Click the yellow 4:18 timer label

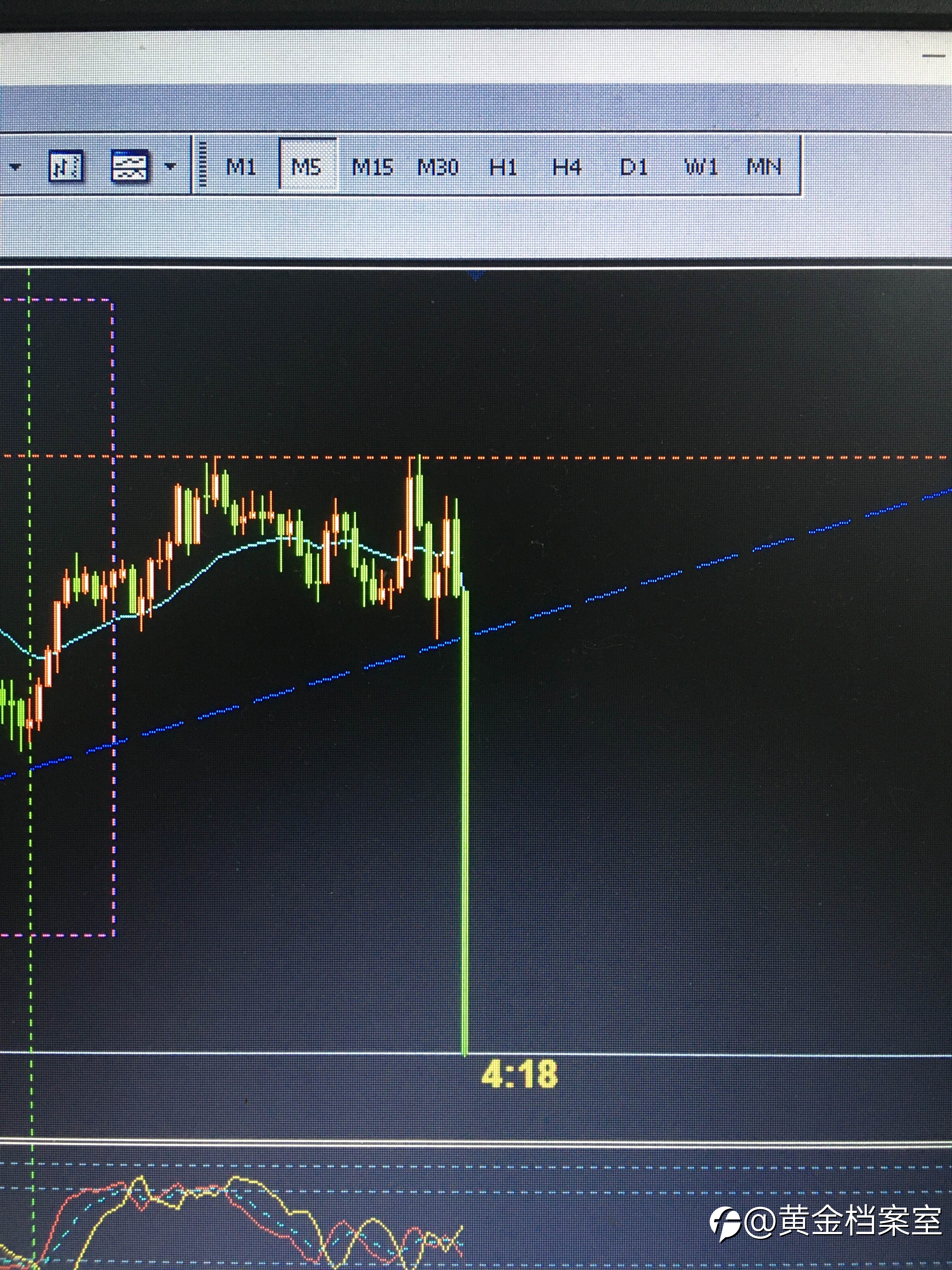click(519, 1074)
